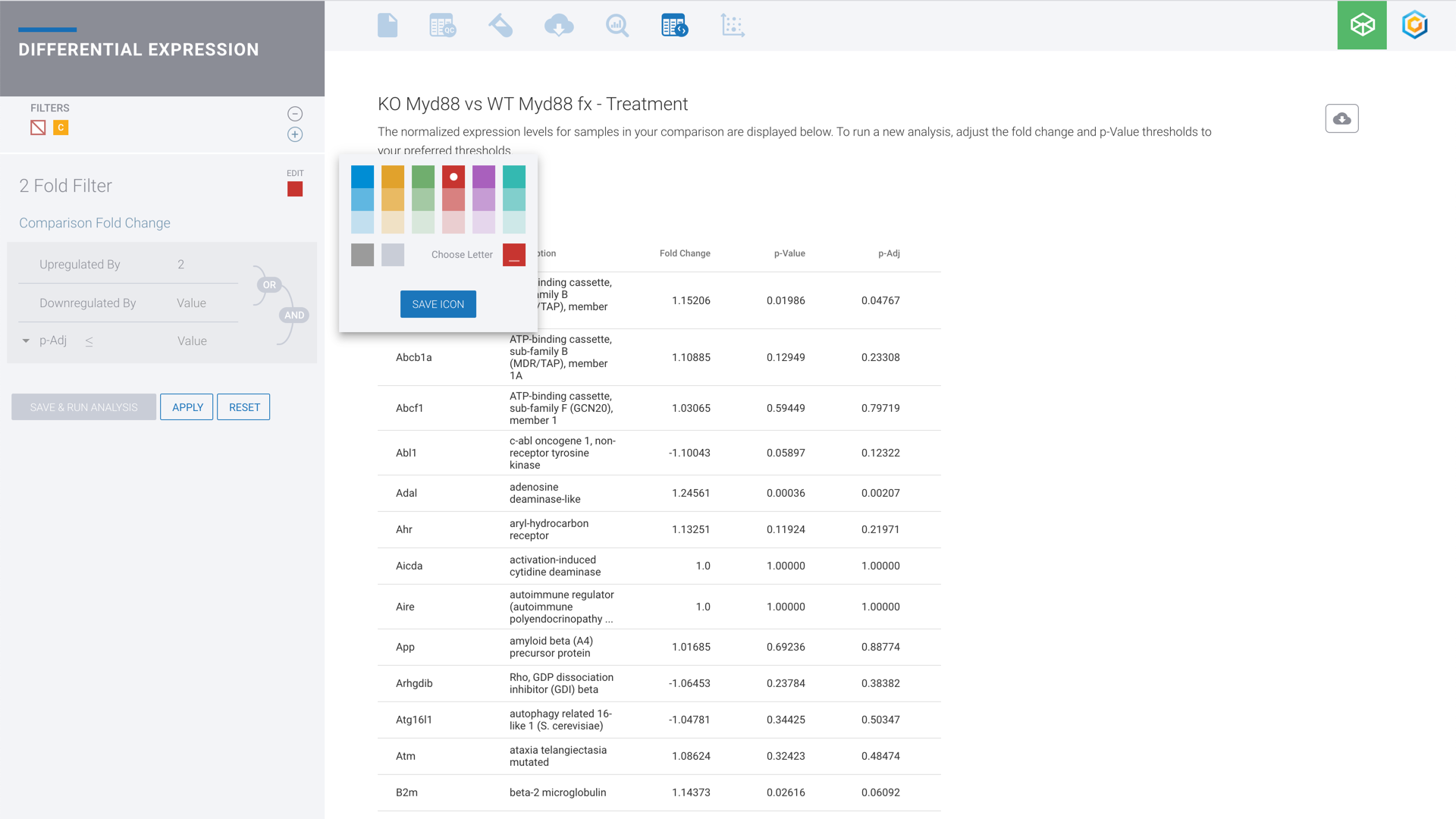Image resolution: width=1456 pixels, height=819 pixels.
Task: Click the test tube experiment icon
Action: pyautogui.click(x=500, y=26)
